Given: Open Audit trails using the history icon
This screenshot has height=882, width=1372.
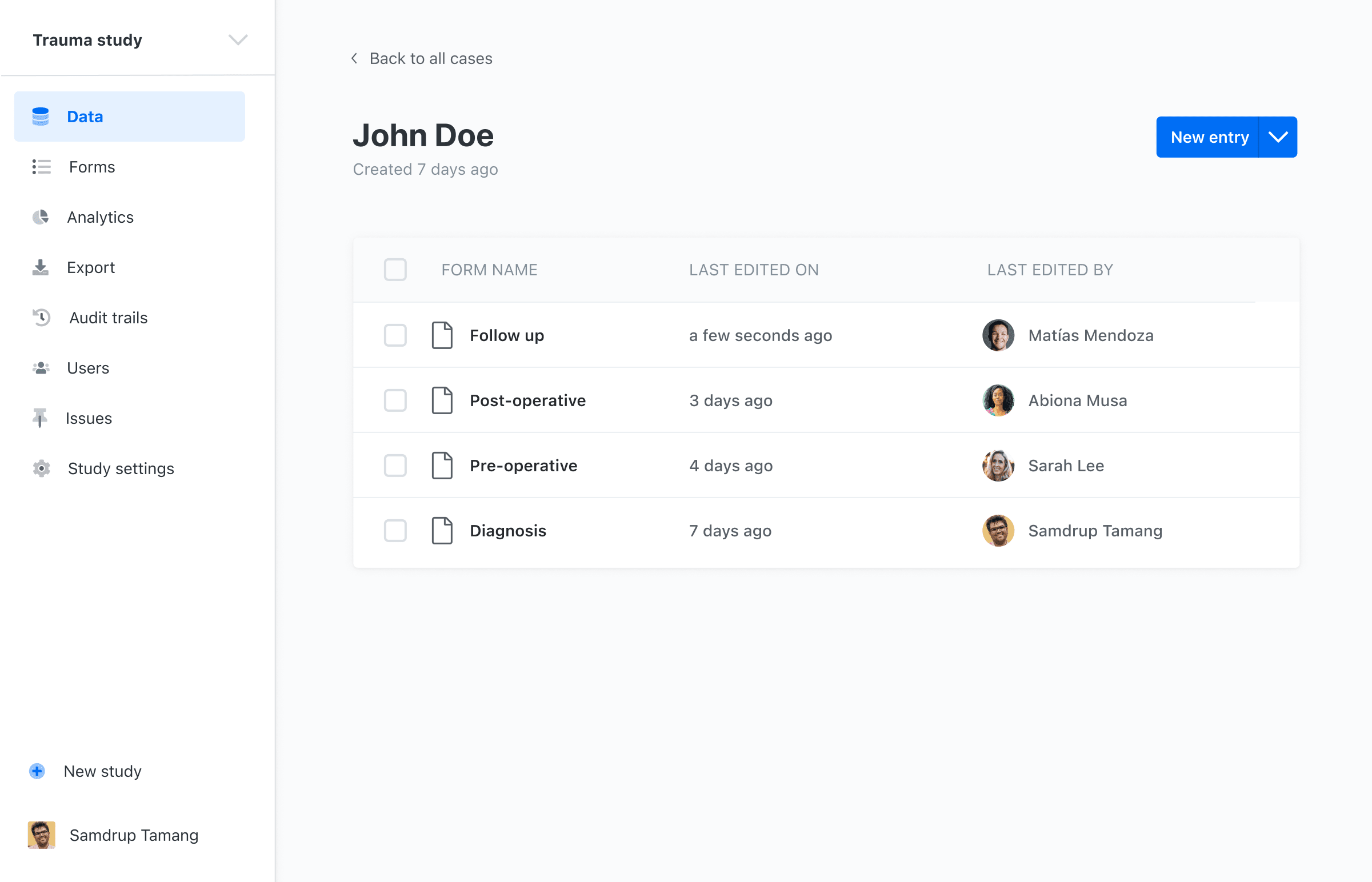Looking at the screenshot, I should pos(41,317).
